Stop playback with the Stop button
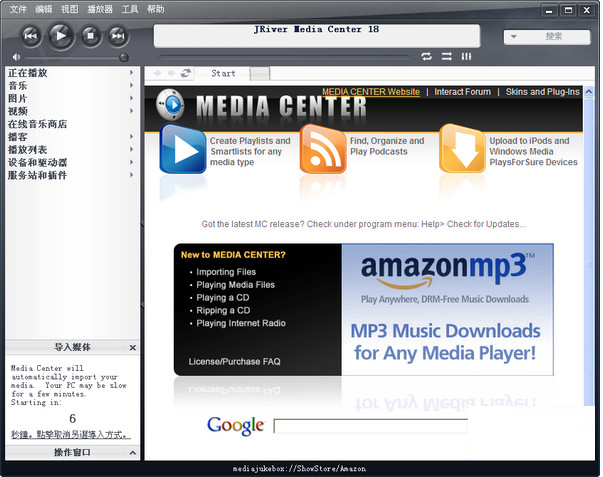This screenshot has height=477, width=603. pos(91,36)
